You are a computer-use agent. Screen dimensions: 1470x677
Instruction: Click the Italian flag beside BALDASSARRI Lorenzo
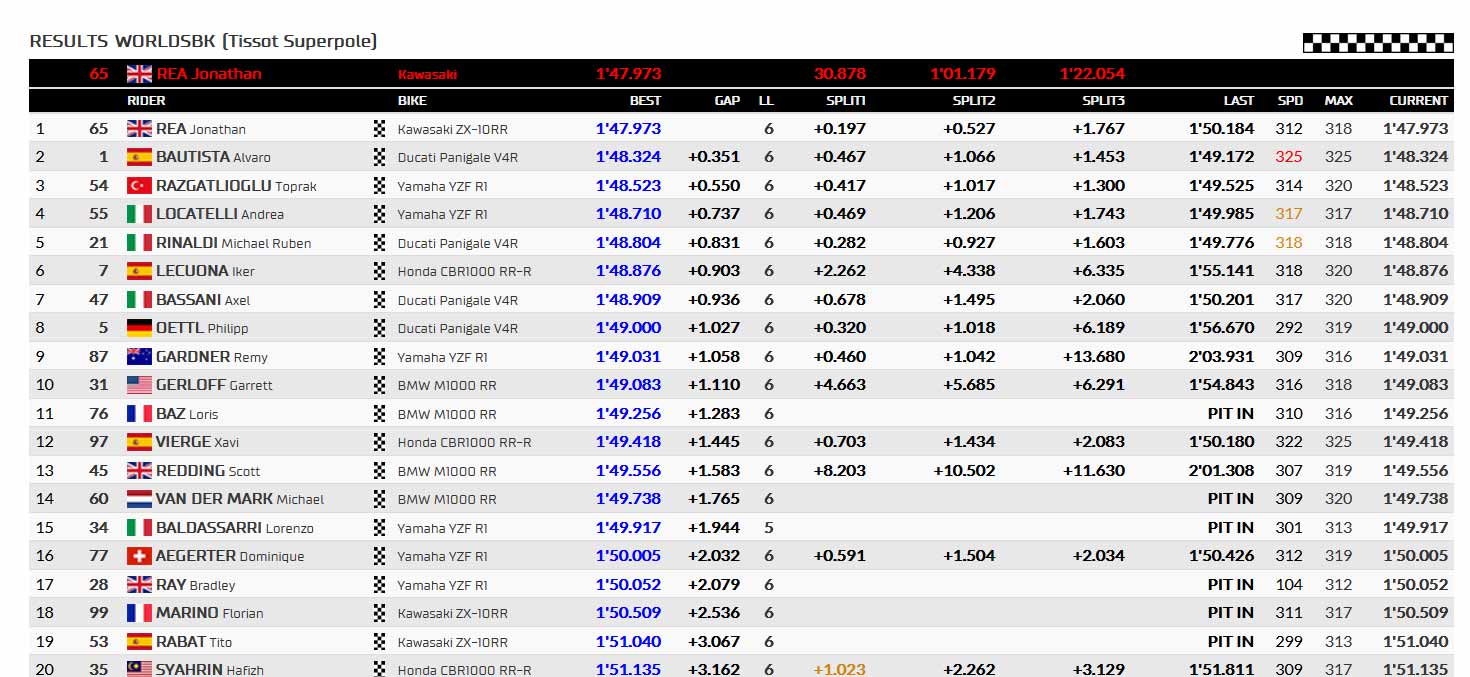coord(139,527)
